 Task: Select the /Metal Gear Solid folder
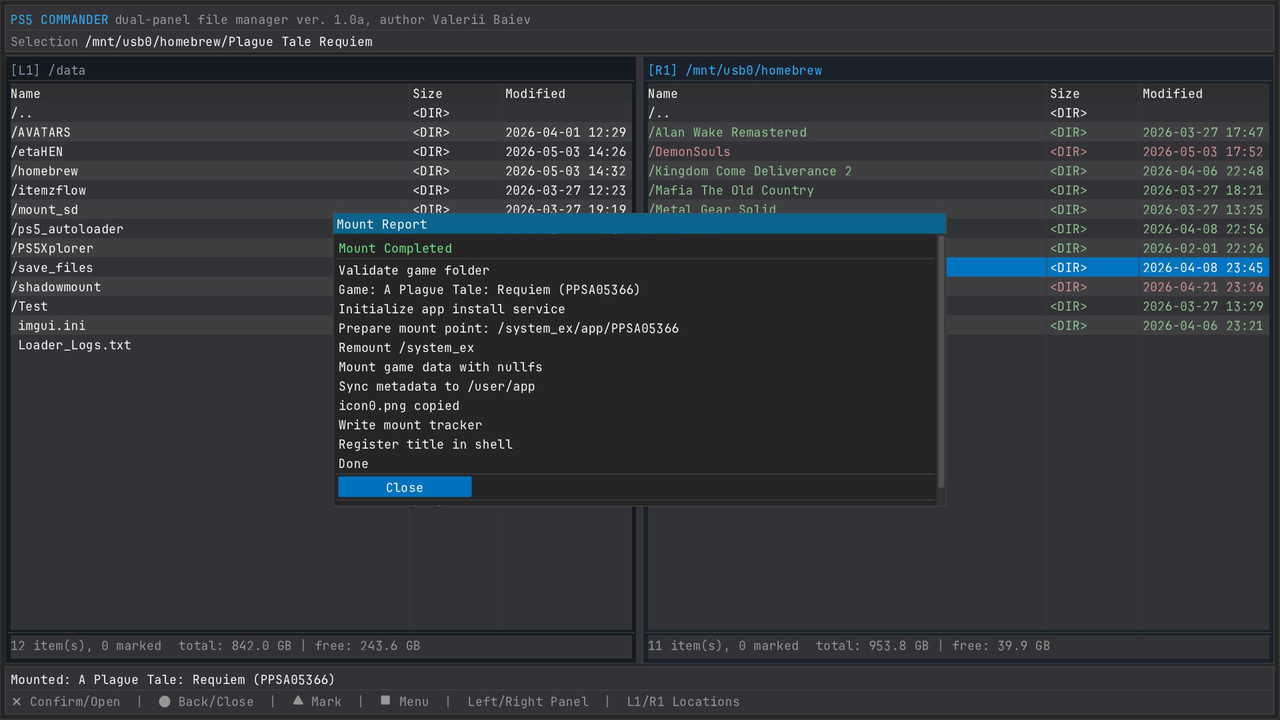click(x=958, y=208)
